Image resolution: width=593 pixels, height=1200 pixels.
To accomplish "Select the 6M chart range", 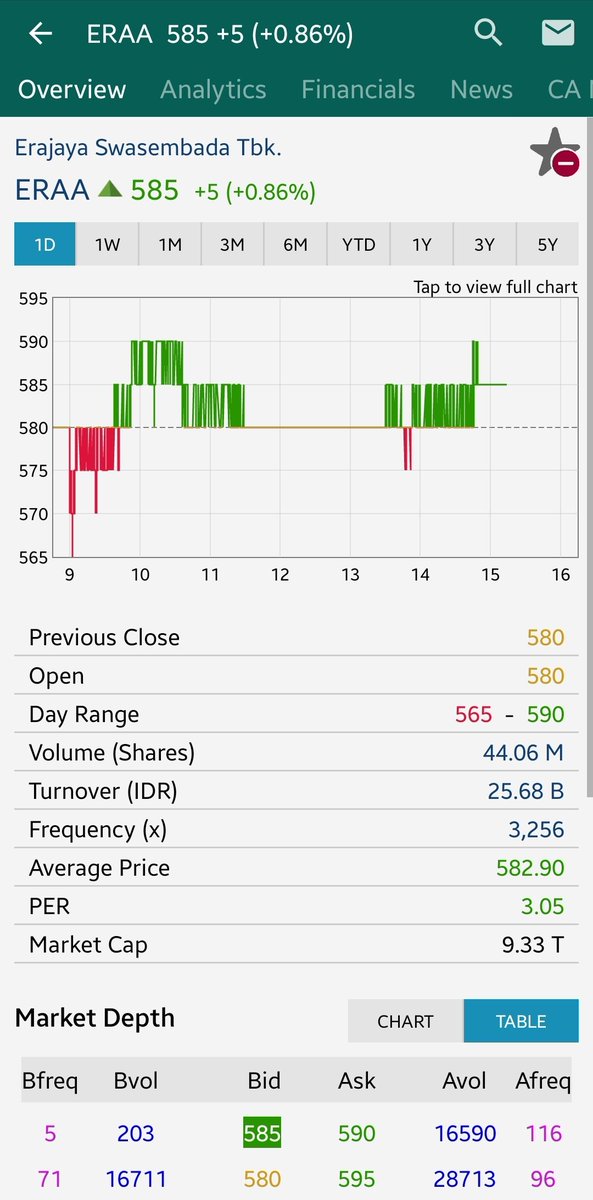I will click(295, 244).
